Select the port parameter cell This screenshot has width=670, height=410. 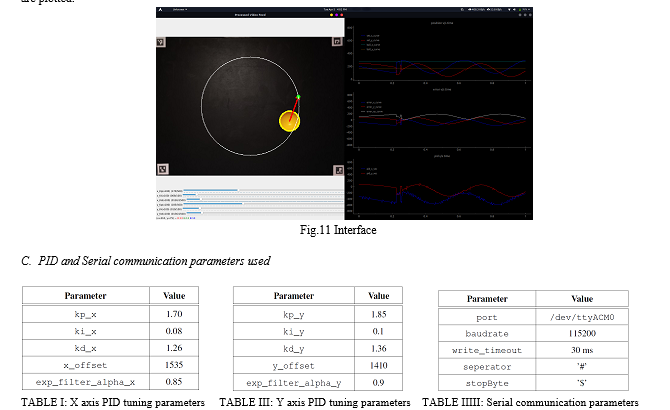pos(487,317)
